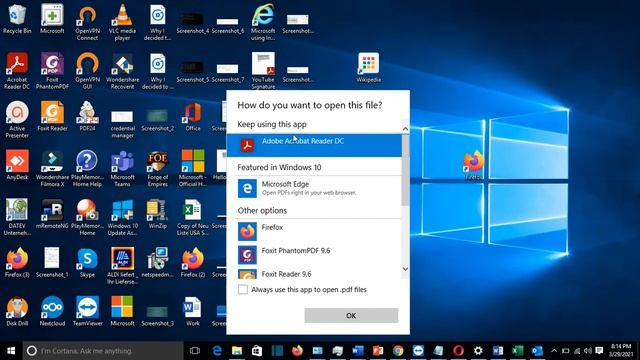
Task: Select the Wondershare Filmora X desktop icon
Action: (x=52, y=169)
